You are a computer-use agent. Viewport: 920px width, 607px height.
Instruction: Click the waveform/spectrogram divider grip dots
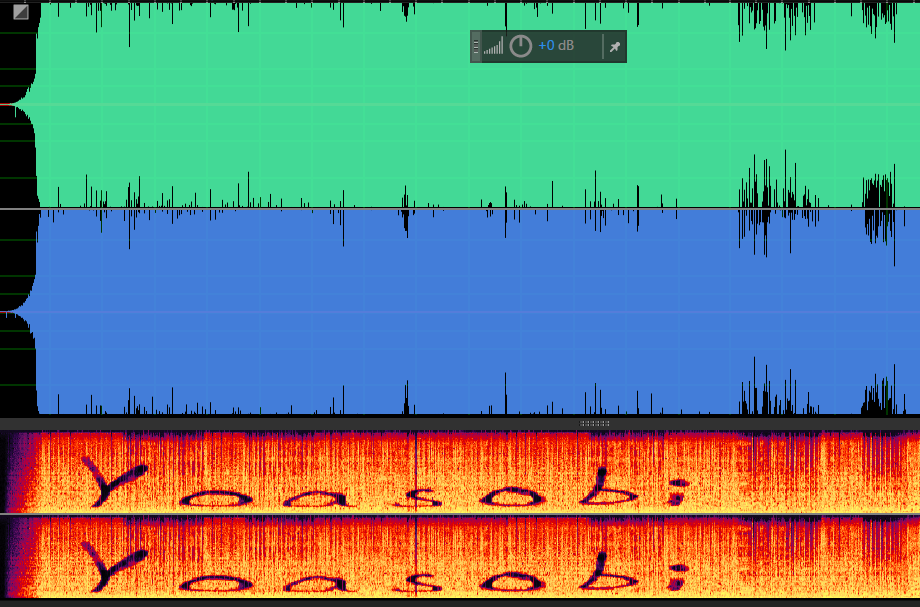click(594, 423)
